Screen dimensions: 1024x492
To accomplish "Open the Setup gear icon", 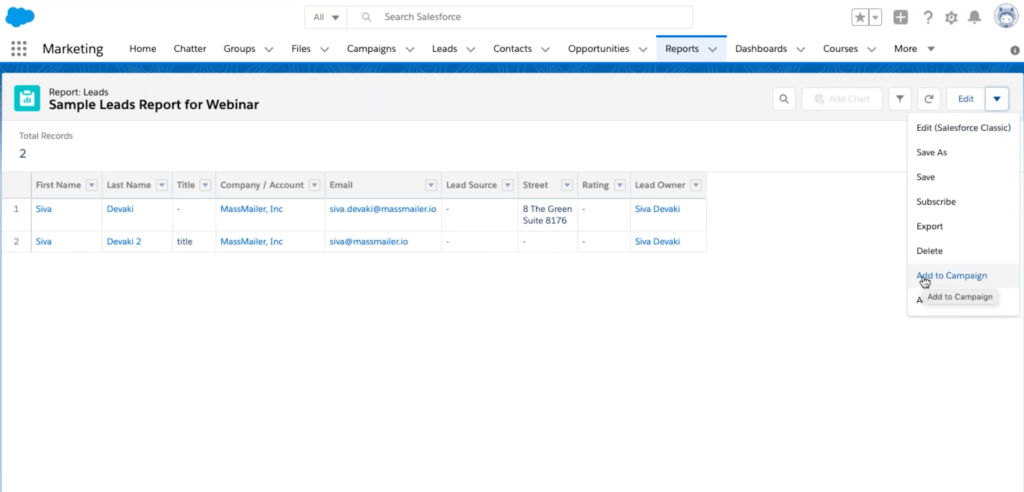I will click(x=951, y=17).
